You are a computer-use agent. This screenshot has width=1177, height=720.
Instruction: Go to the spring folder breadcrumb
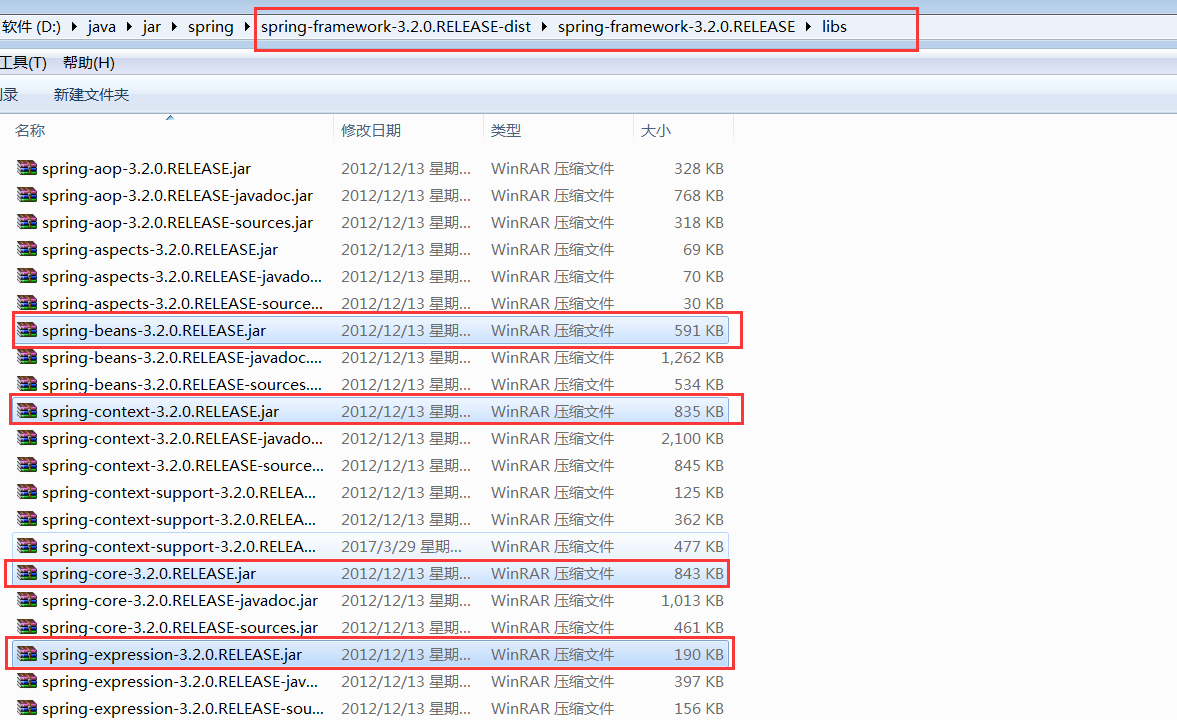point(211,27)
